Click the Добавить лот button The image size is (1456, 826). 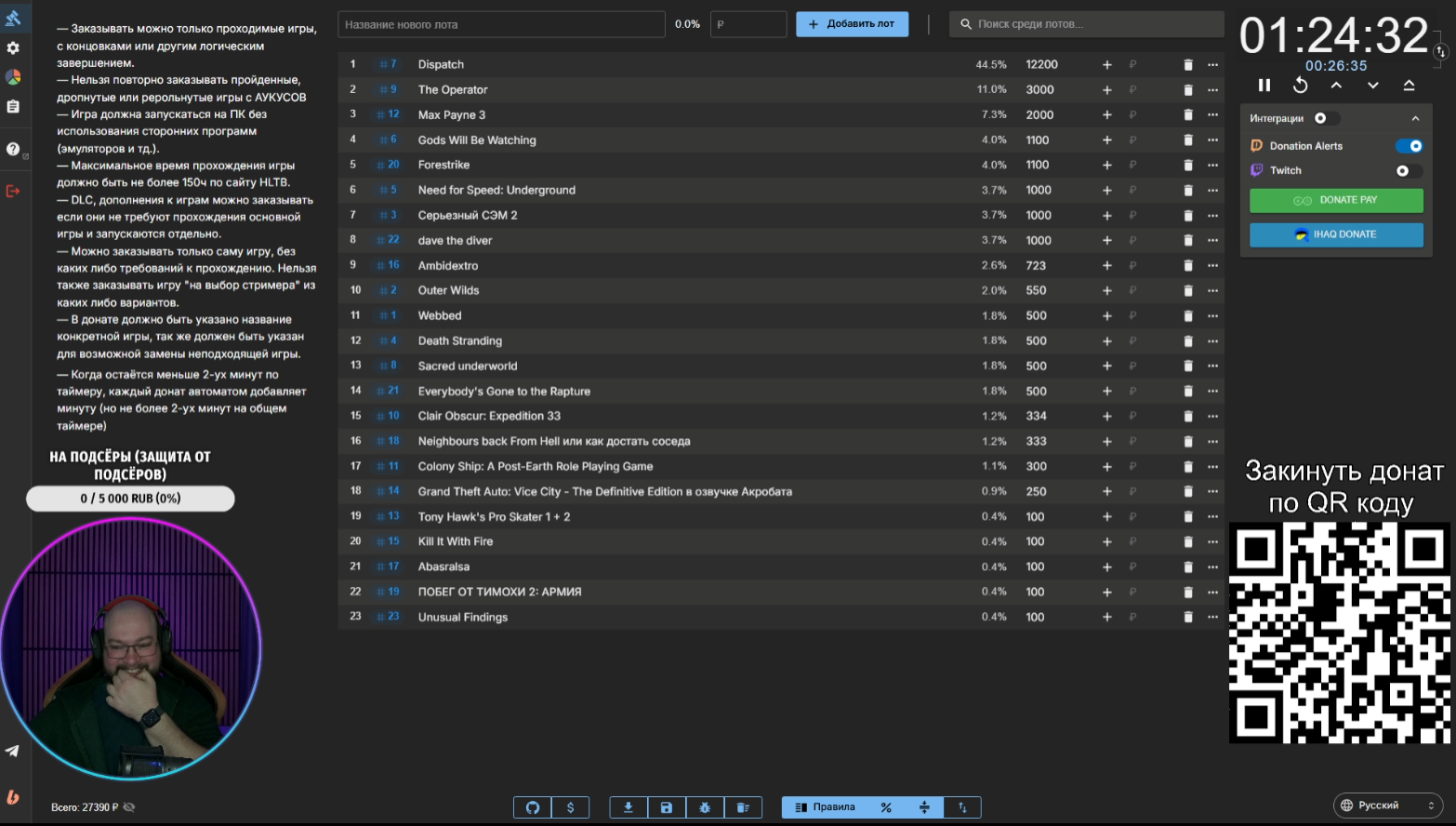[853, 24]
